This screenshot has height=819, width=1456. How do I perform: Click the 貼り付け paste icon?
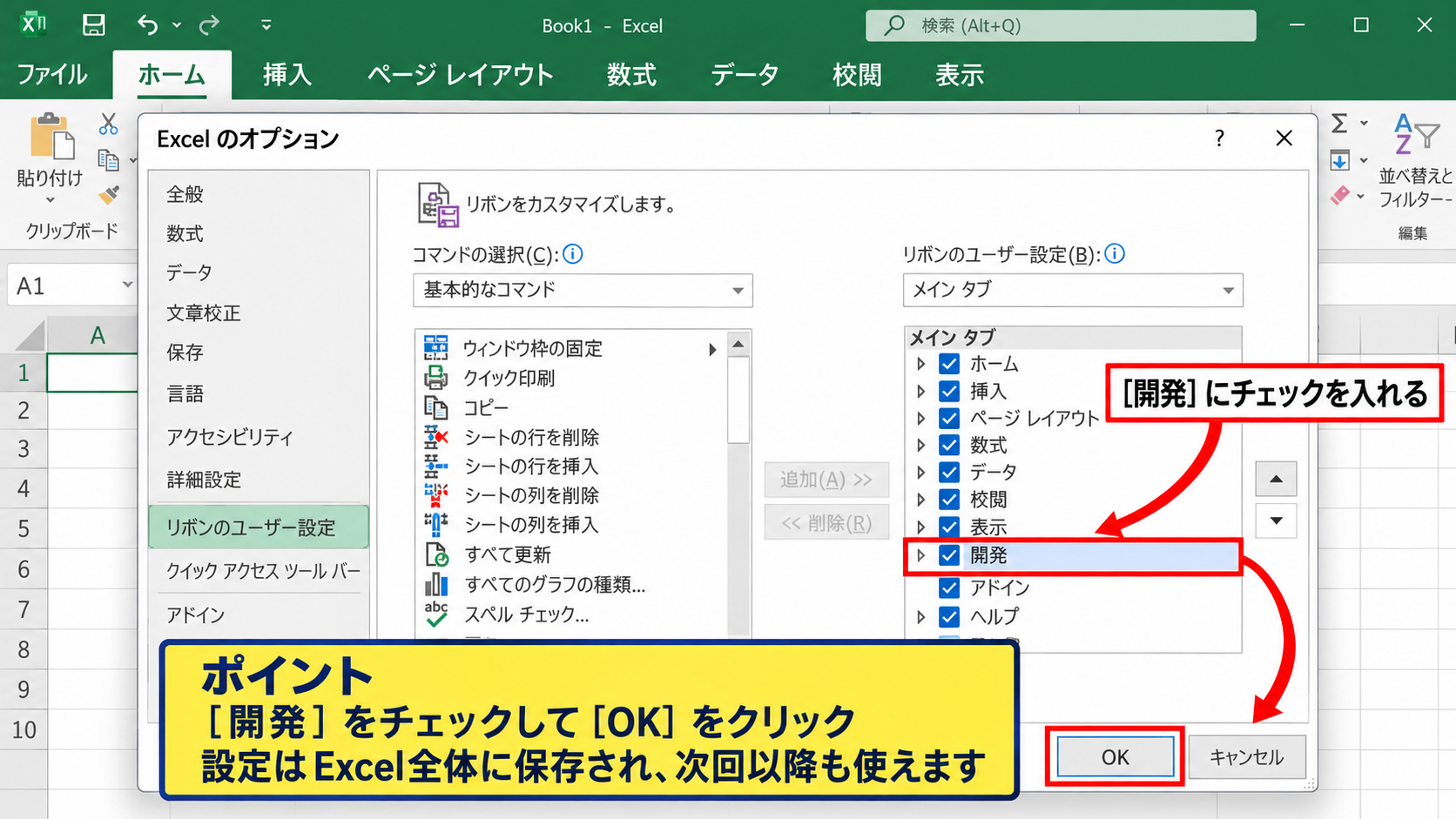tap(51, 137)
